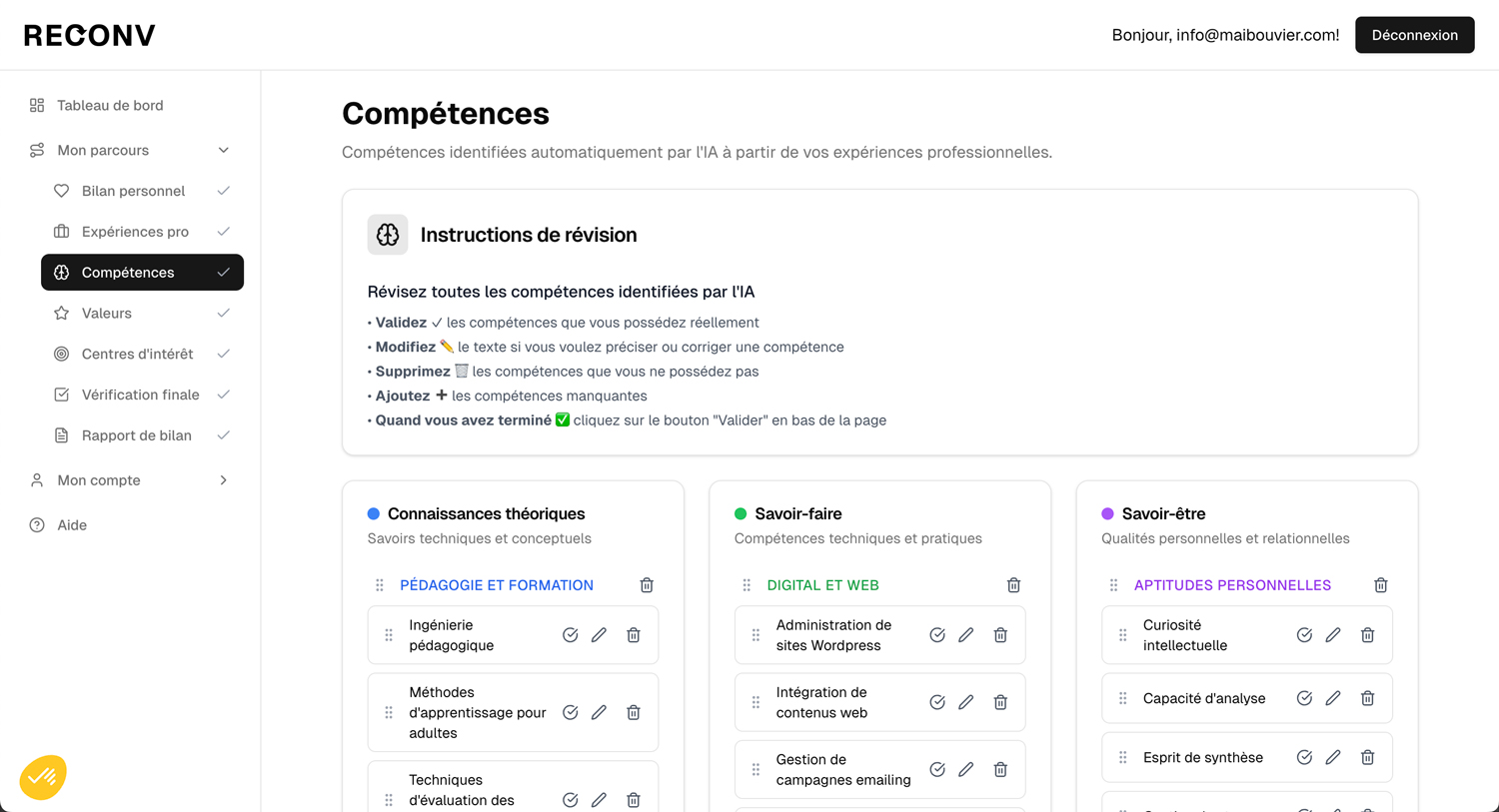Delete Capacité d'analyse skill
This screenshot has width=1499, height=812.
1367,698
